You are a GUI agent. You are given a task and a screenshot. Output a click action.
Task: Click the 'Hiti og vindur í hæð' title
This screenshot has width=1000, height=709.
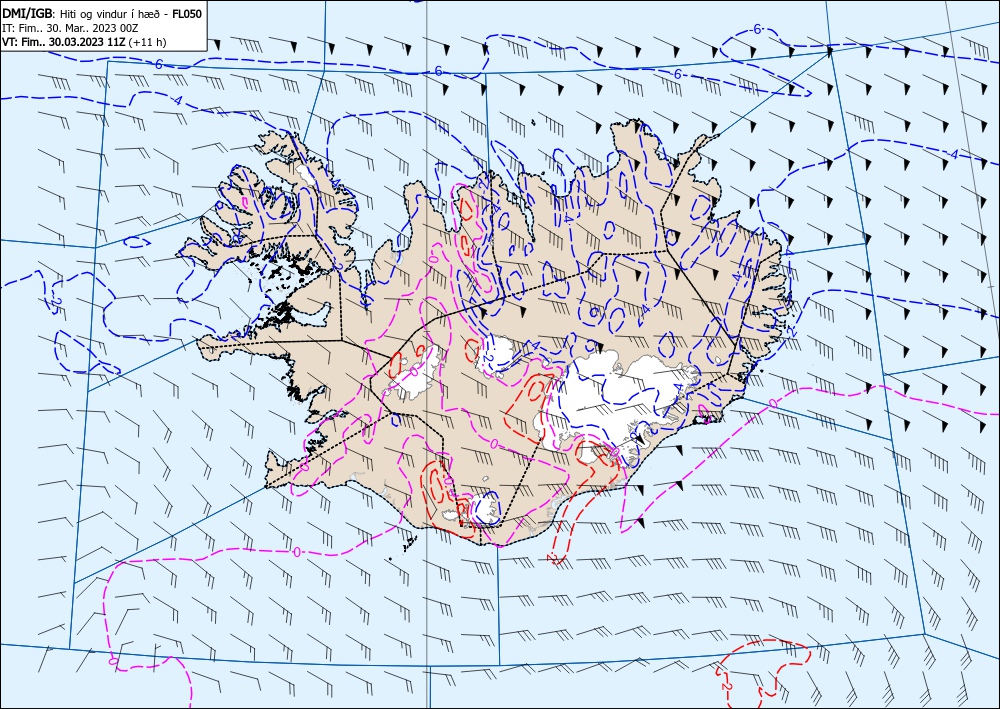109,14
